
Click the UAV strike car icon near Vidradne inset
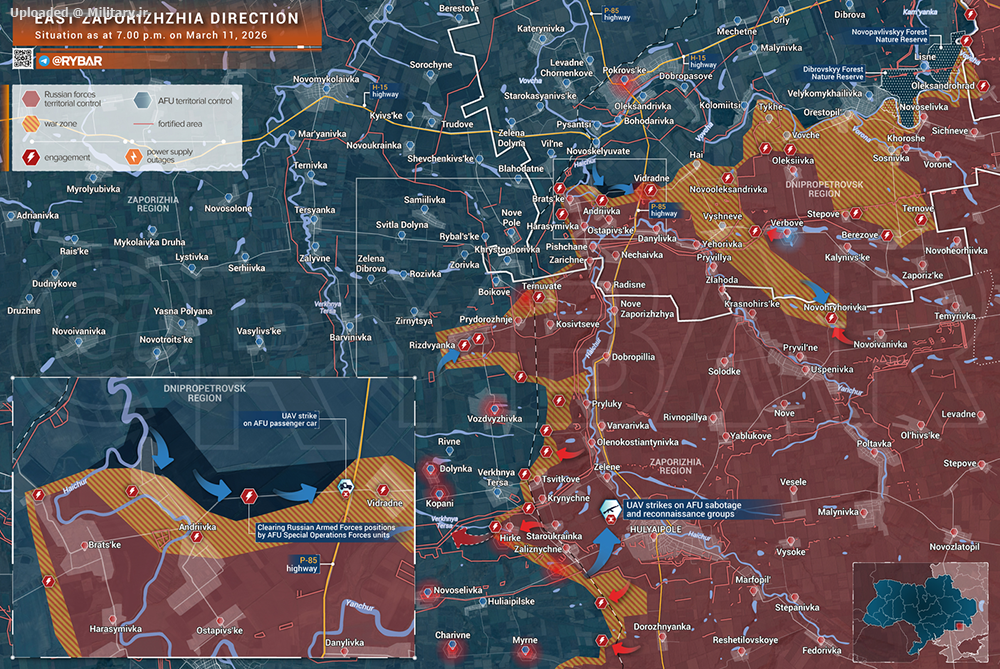(x=345, y=488)
